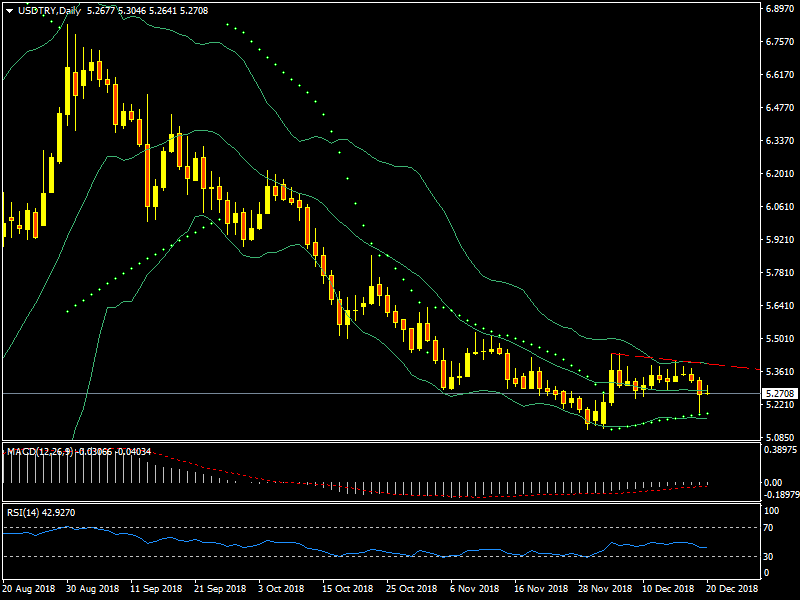Image resolution: width=800 pixels, height=600 pixels.
Task: Select the red descending trendline
Action: pyautogui.click(x=700, y=363)
